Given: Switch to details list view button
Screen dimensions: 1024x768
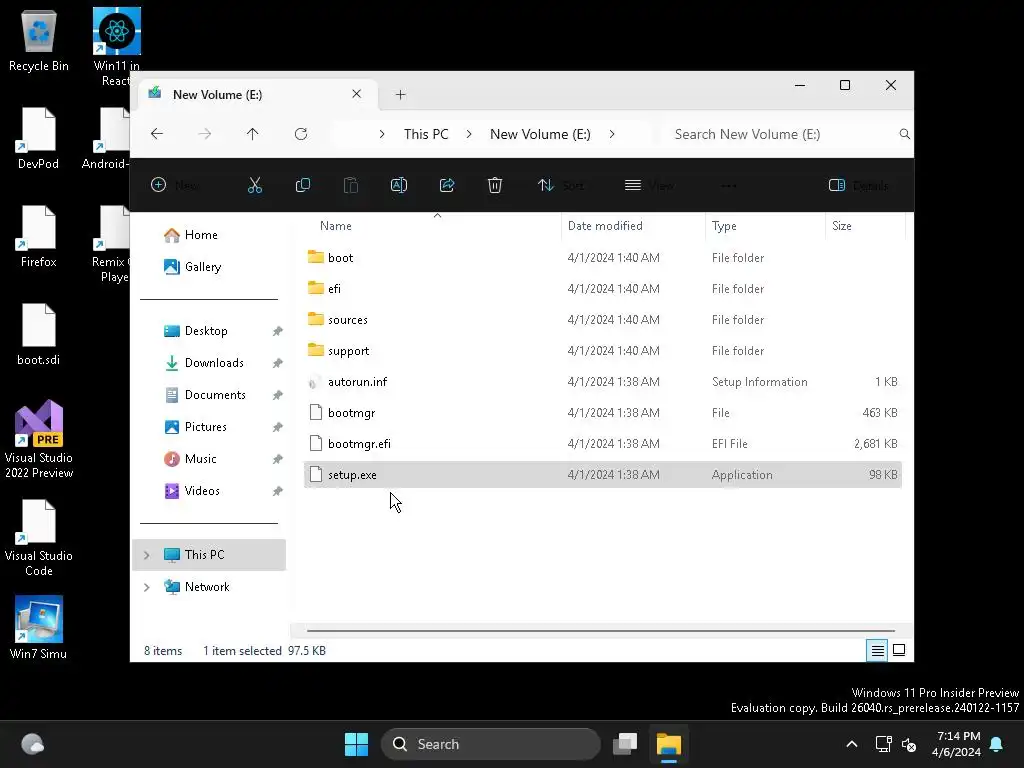Looking at the screenshot, I should 877,650.
